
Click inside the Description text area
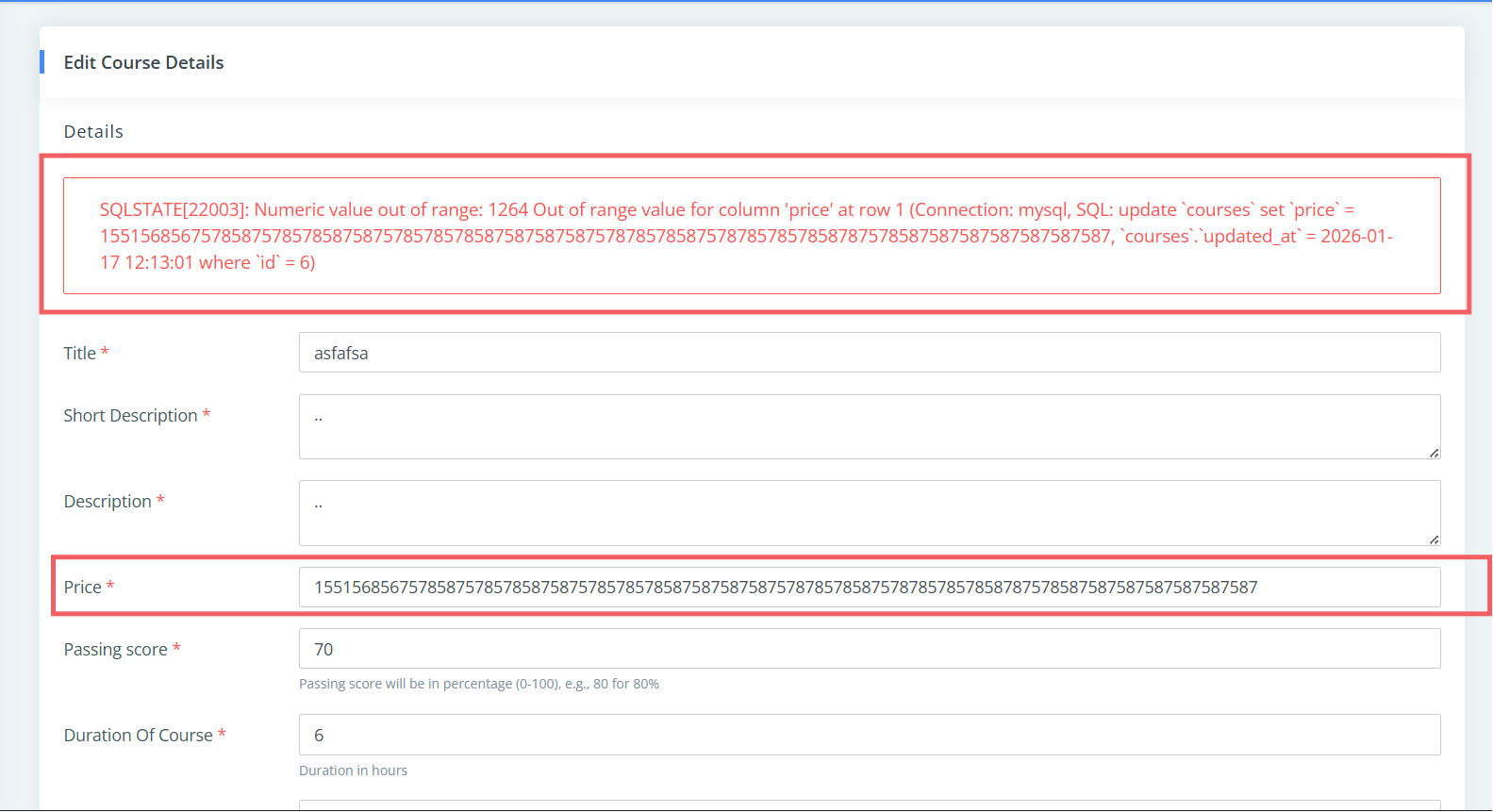tap(869, 512)
